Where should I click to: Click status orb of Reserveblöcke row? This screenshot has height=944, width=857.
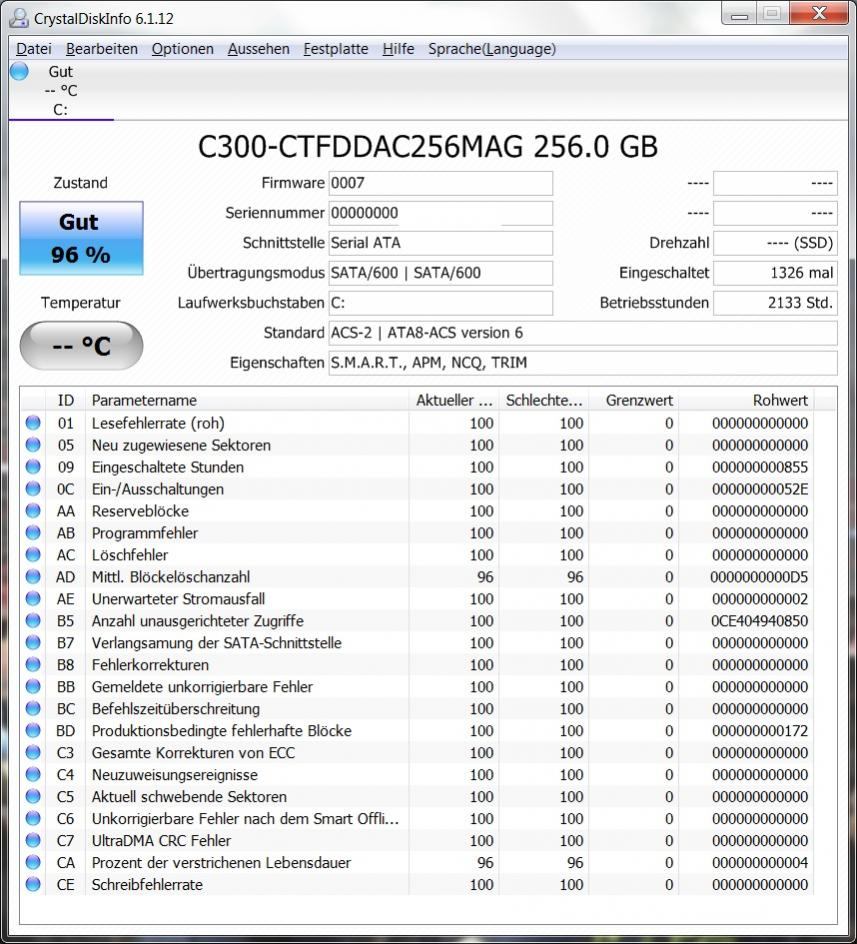33,511
